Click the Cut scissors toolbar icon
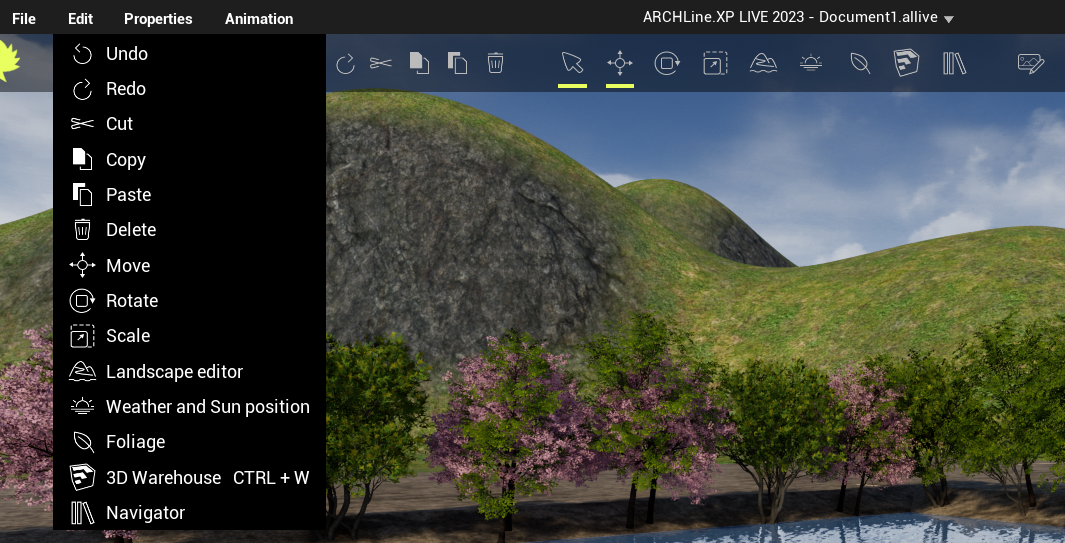Viewport: 1065px width, 543px height. click(381, 63)
